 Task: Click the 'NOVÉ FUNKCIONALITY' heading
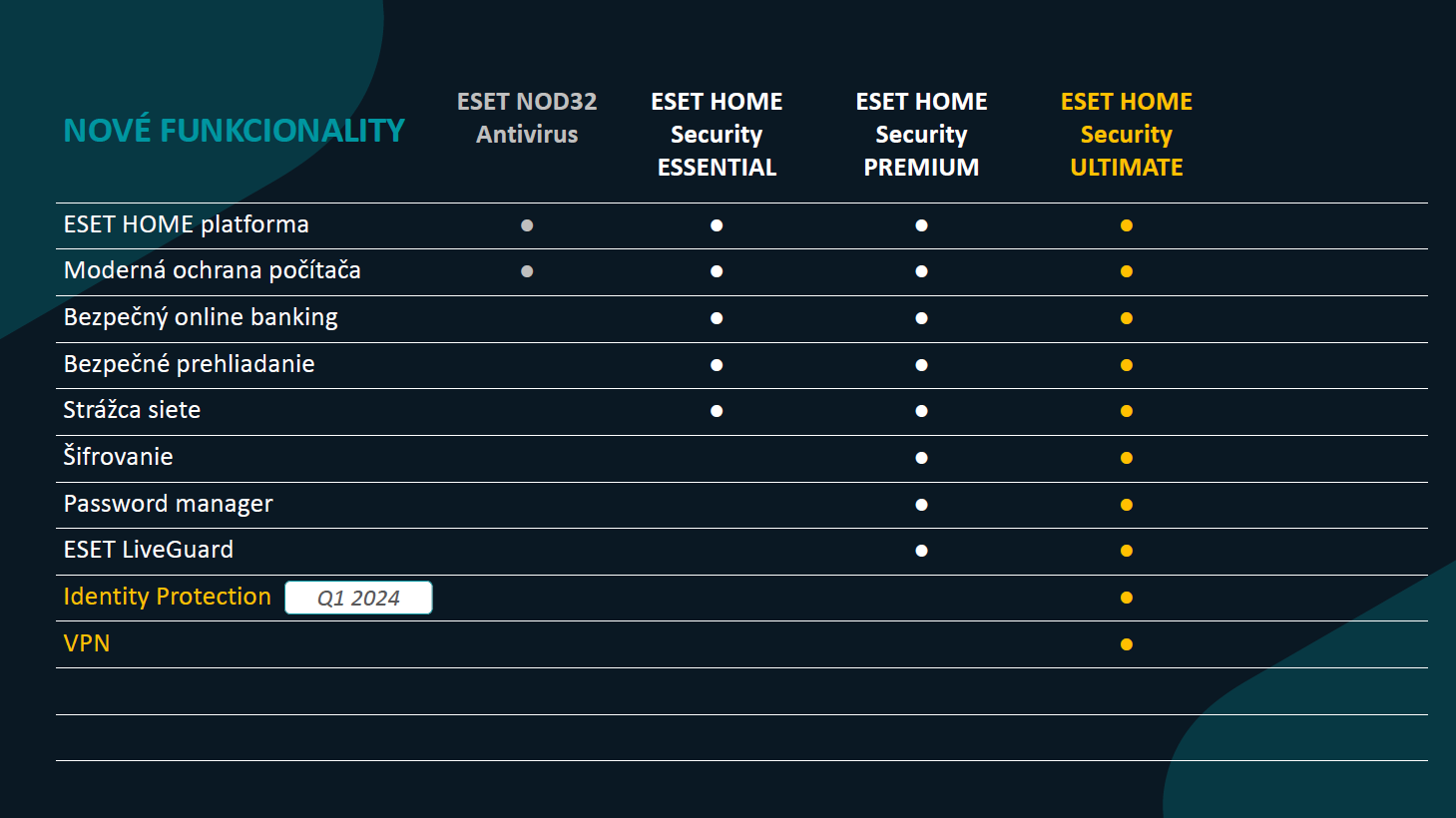(234, 131)
